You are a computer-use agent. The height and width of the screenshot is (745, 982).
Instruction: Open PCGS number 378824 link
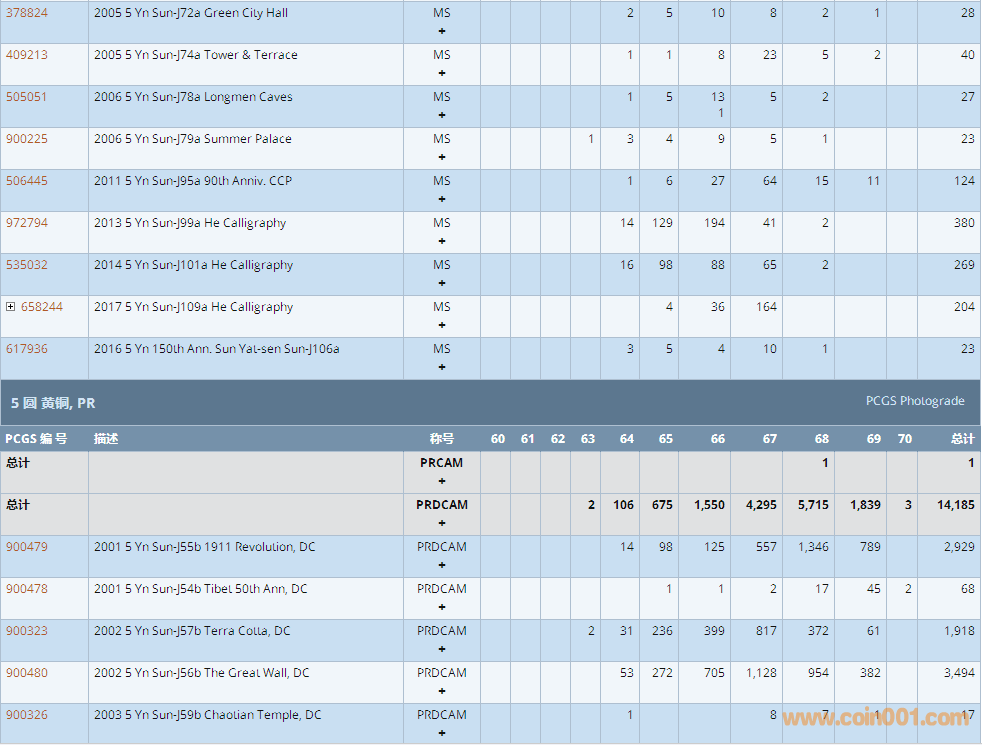click(x=26, y=13)
